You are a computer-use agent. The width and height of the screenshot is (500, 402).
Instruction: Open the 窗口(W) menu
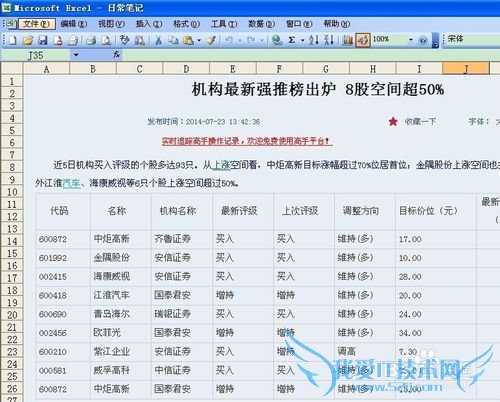coord(299,24)
